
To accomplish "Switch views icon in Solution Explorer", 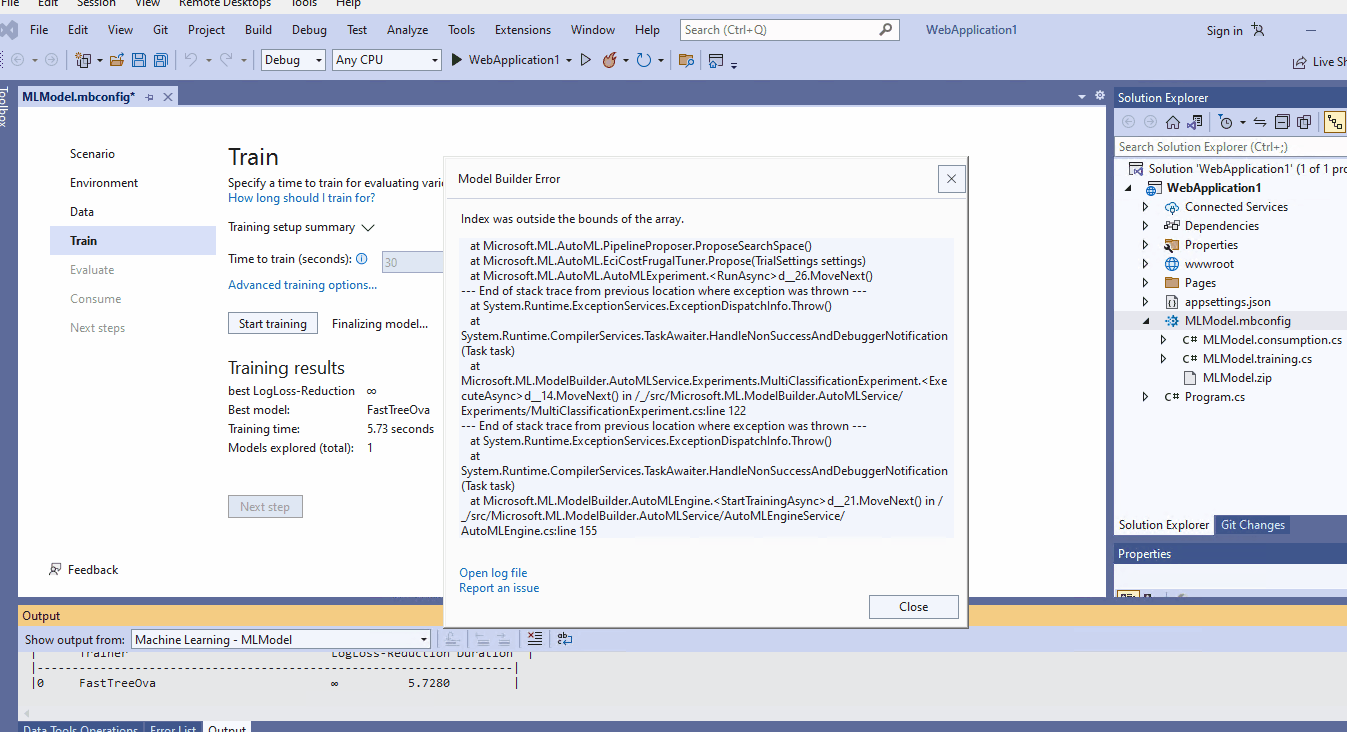I will (x=1193, y=122).
